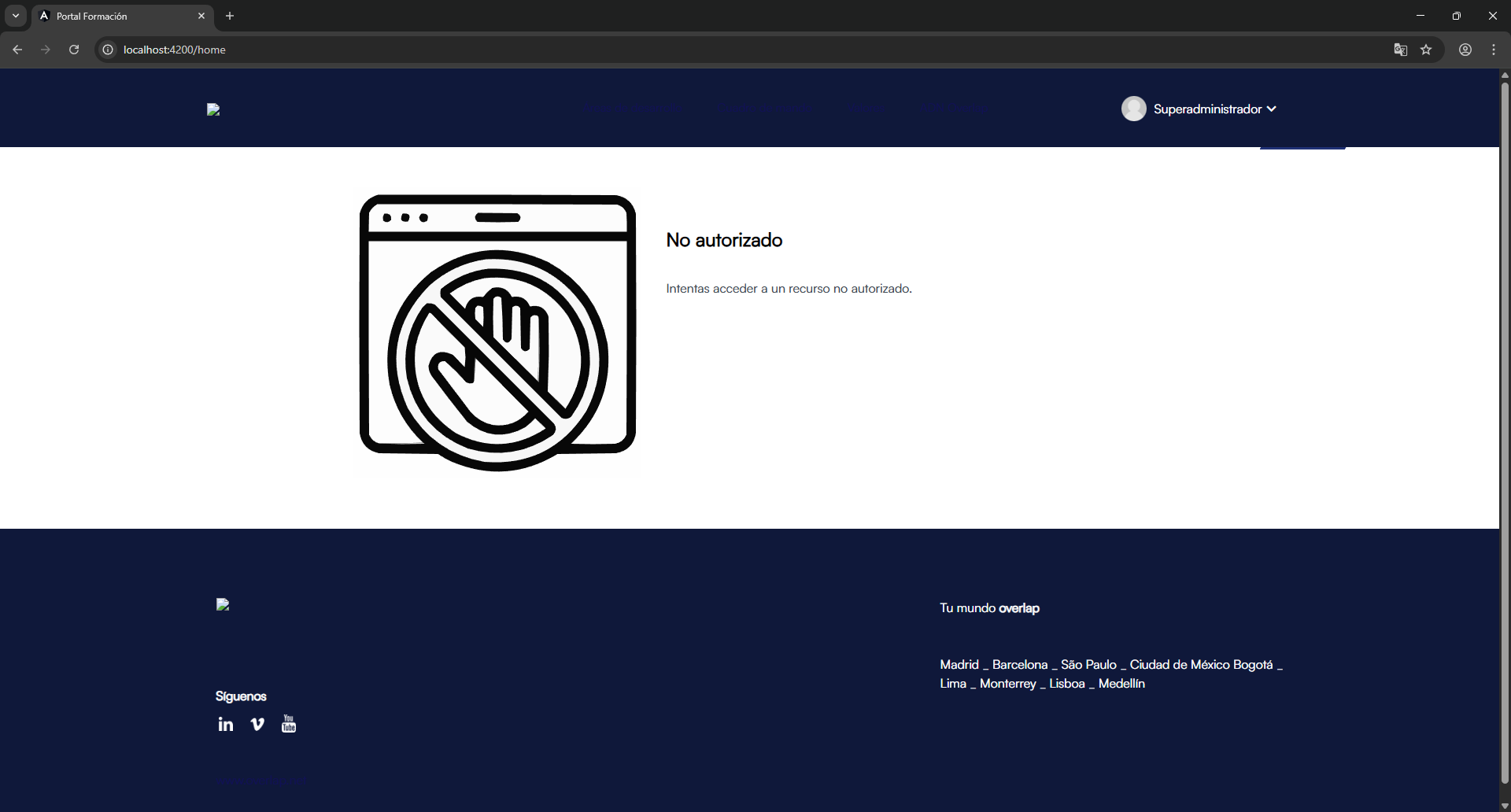
Task: Click the 'Tu mundo overlap' text
Action: [989, 608]
